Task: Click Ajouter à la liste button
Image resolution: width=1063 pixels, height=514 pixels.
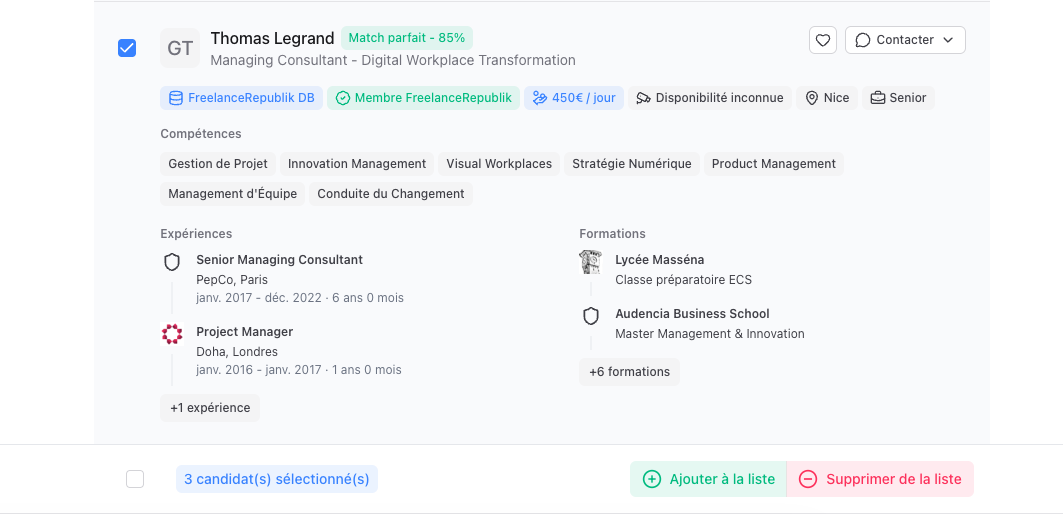Action: [708, 479]
